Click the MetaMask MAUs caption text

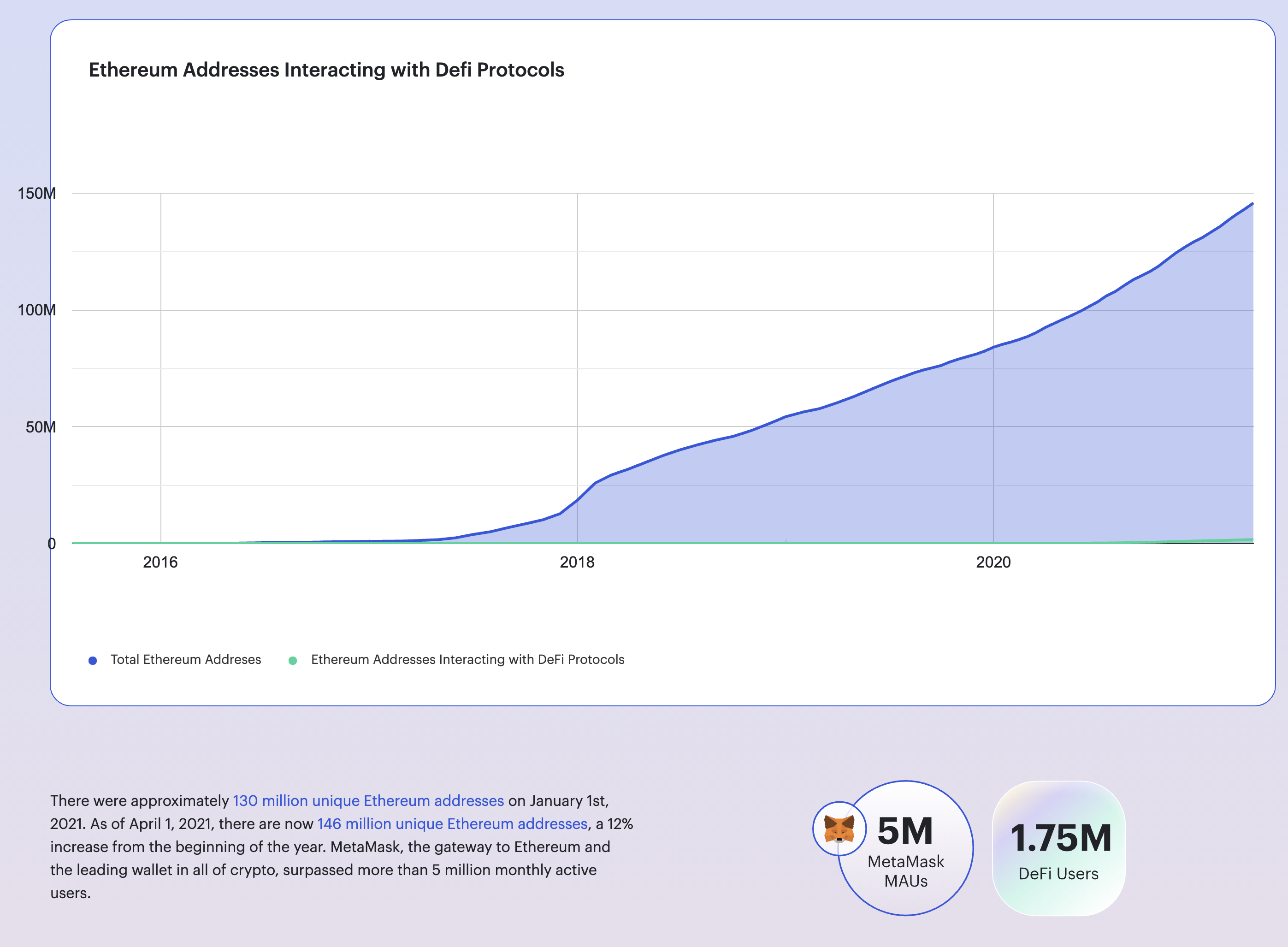click(x=906, y=871)
